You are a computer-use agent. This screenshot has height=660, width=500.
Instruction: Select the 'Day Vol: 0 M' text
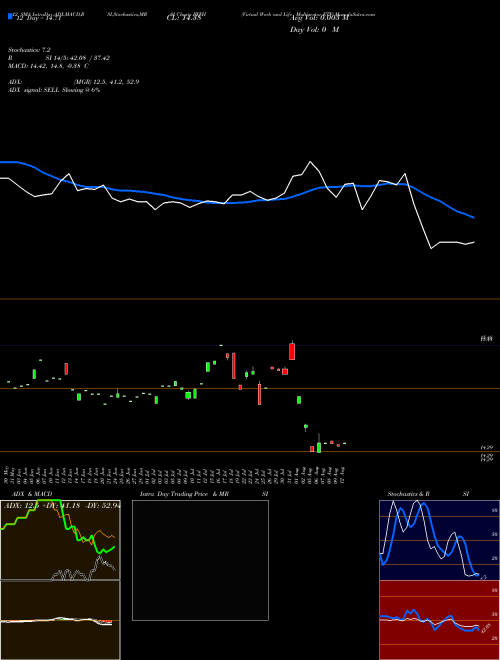point(314,30)
